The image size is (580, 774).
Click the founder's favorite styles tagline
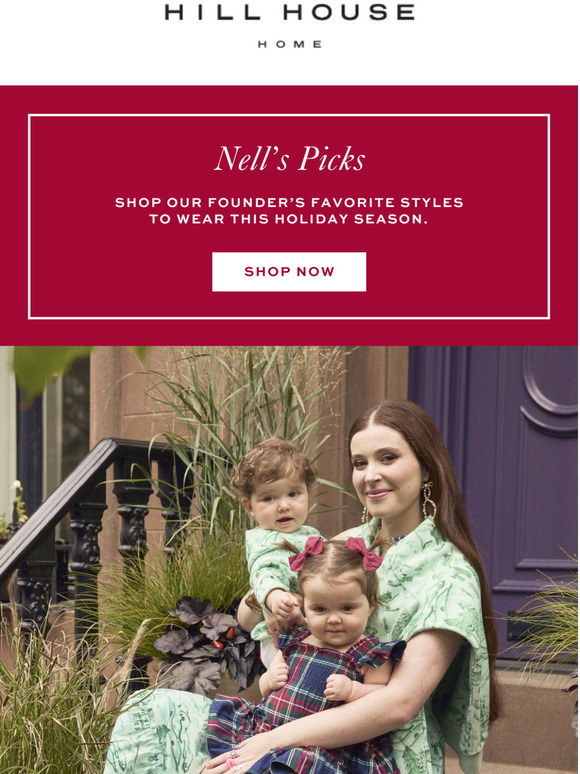pos(289,211)
